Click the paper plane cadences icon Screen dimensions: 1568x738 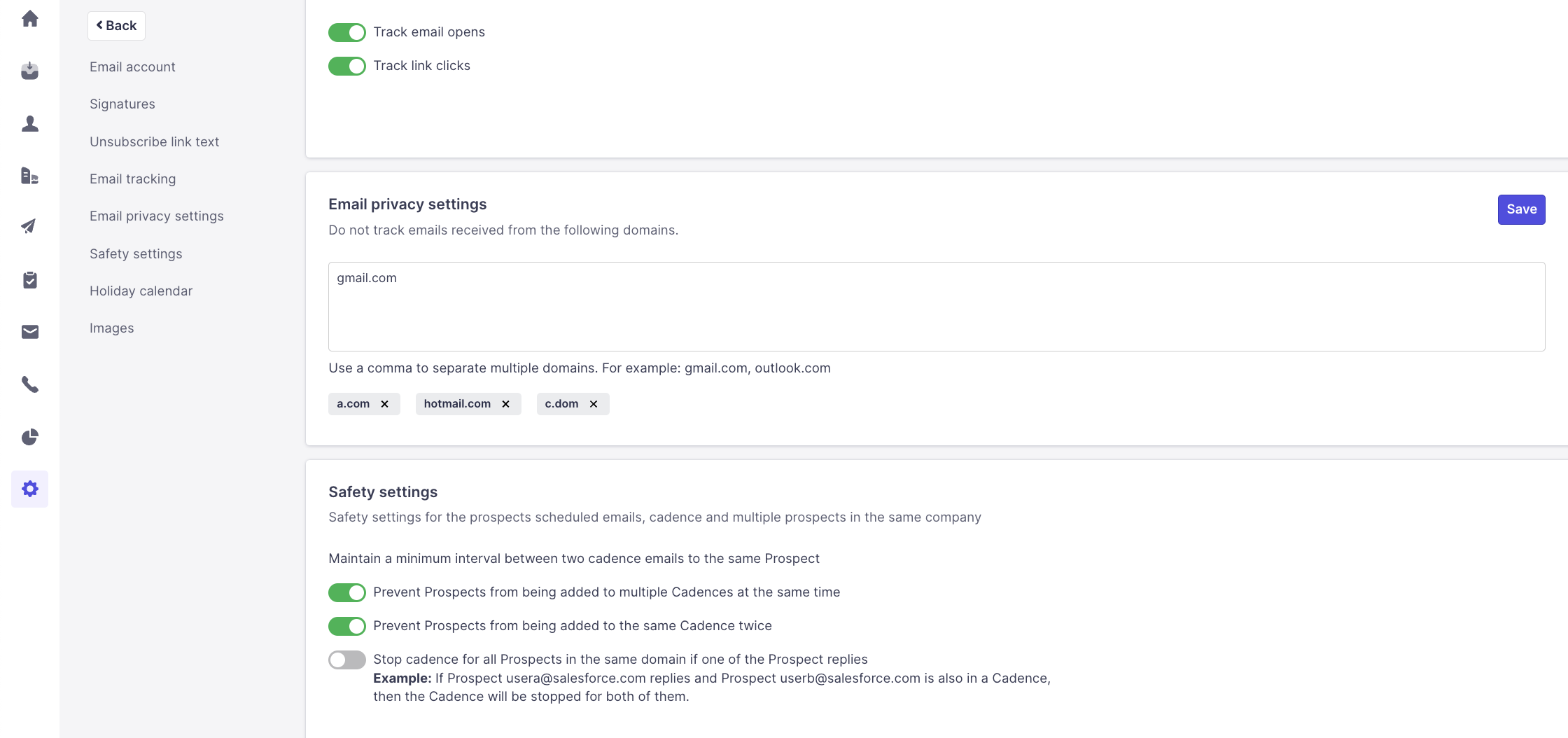(x=29, y=226)
